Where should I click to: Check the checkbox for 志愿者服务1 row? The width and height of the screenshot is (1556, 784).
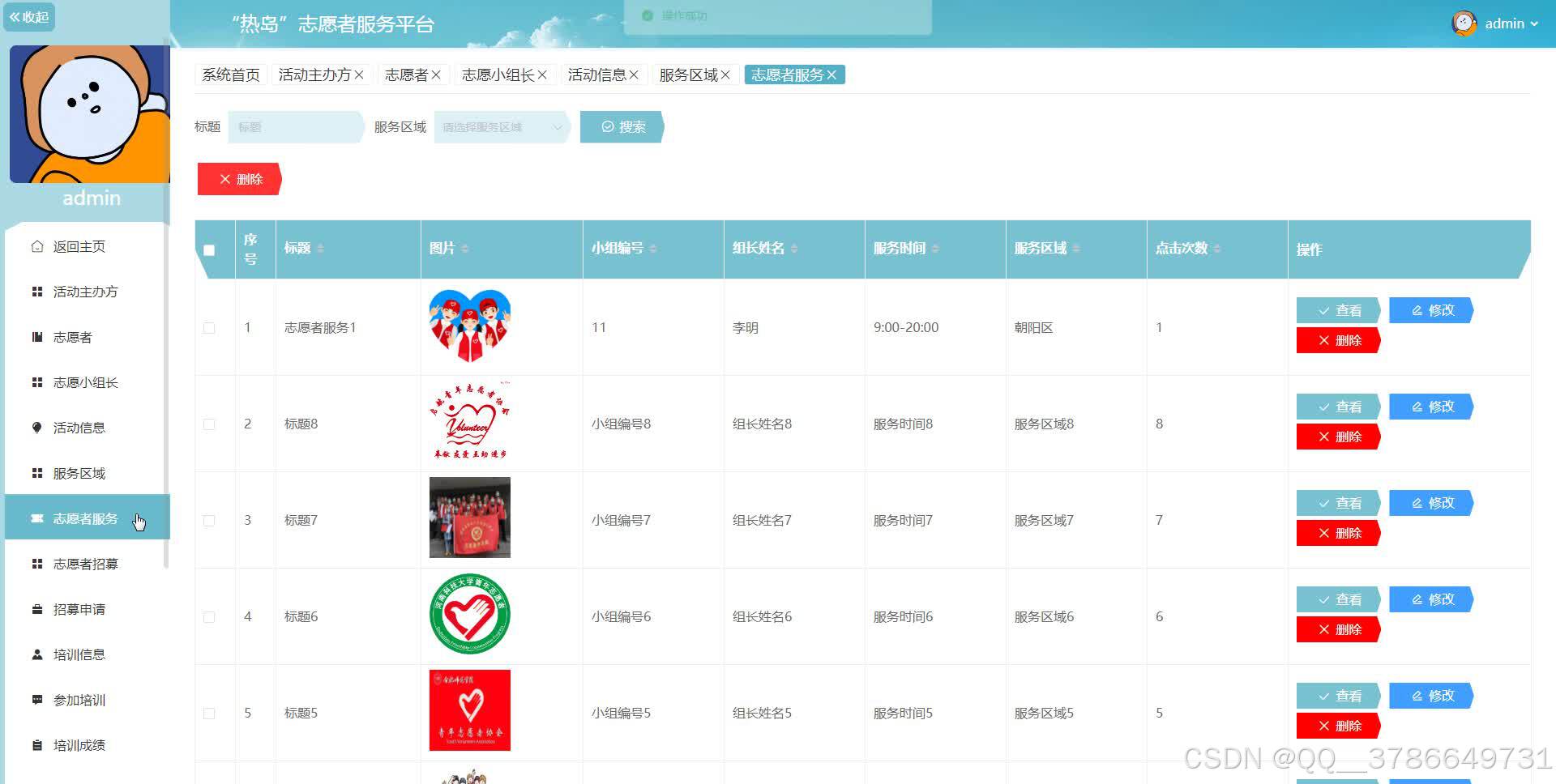[x=209, y=328]
